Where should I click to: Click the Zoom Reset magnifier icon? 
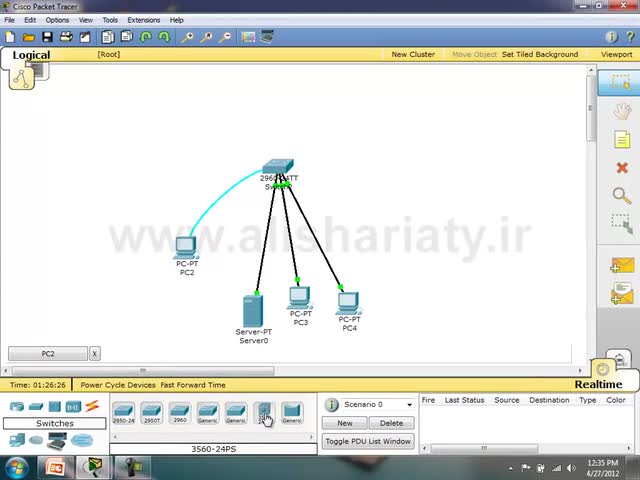click(206, 38)
